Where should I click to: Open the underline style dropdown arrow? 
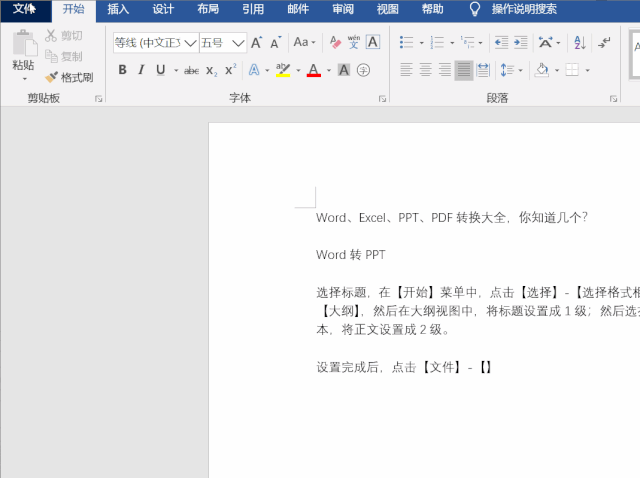point(176,70)
